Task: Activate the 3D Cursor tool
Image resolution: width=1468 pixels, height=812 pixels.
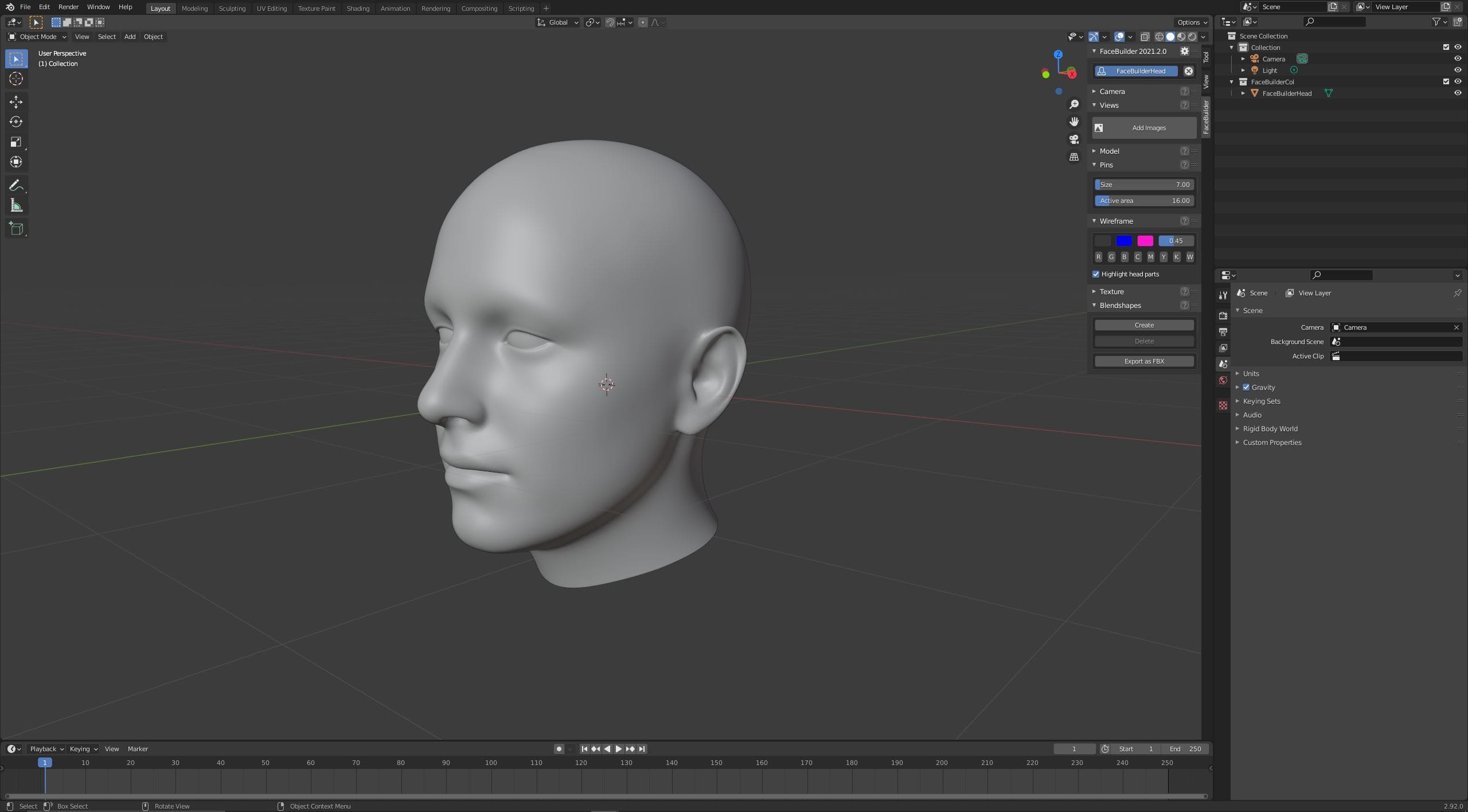Action: point(16,79)
